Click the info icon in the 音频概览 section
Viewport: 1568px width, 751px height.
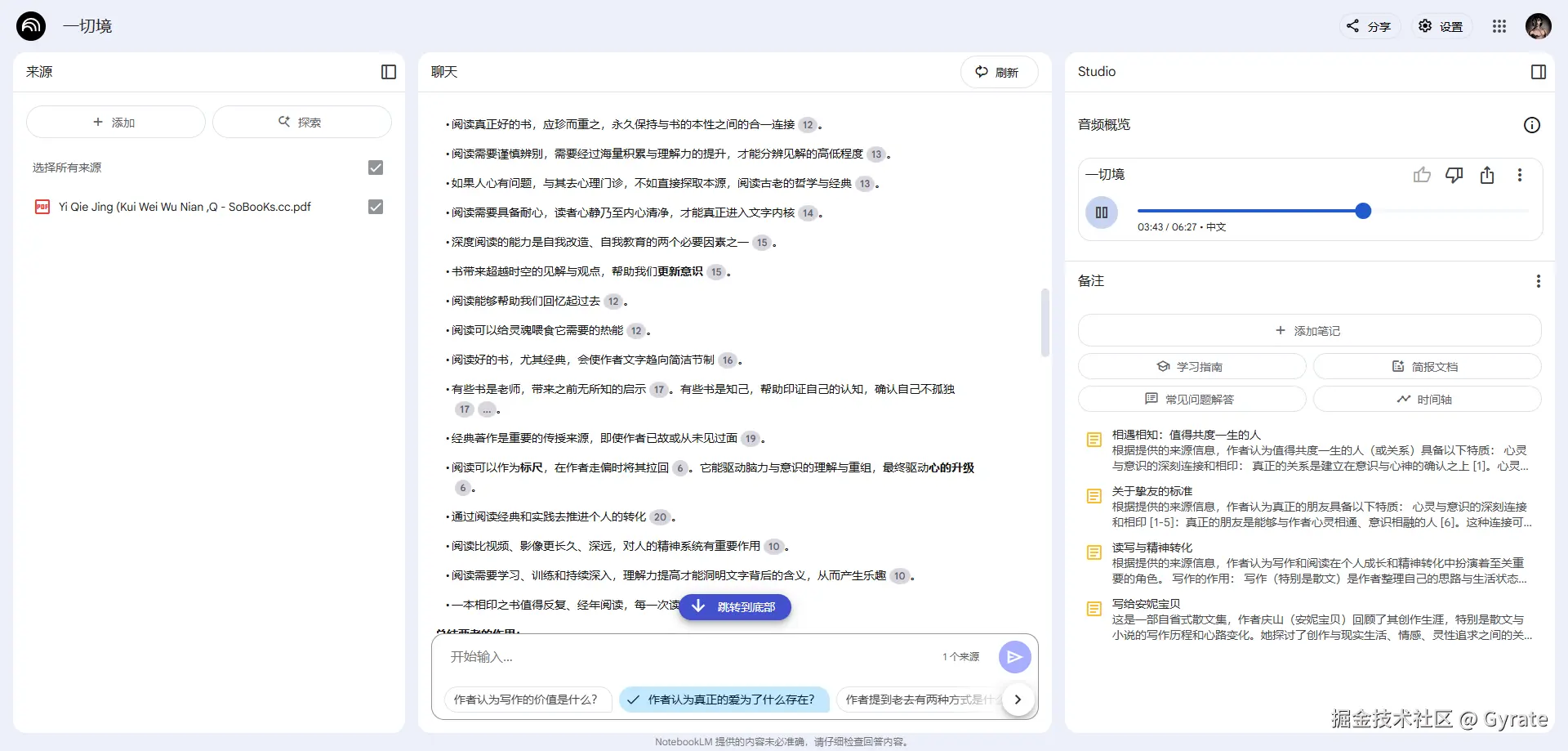coord(1532,124)
